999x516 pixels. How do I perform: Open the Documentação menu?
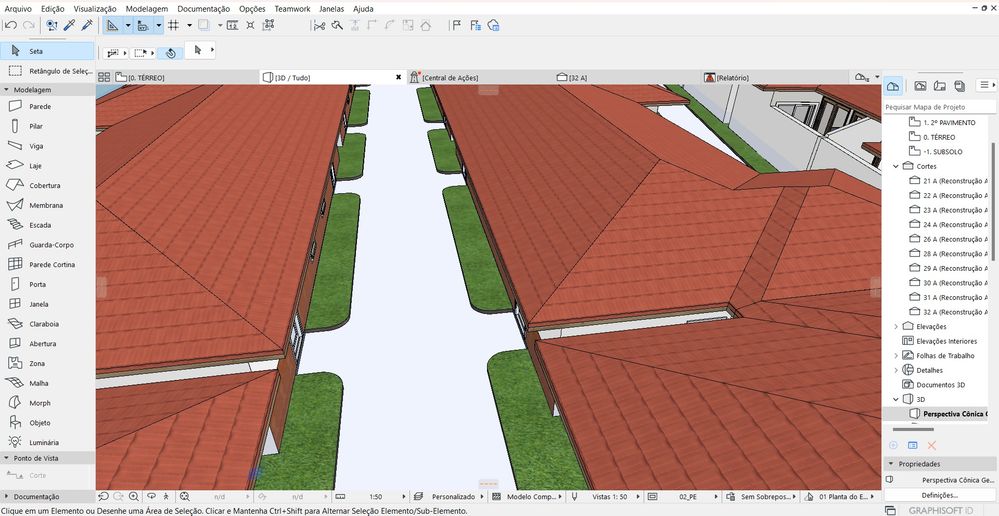point(203,8)
